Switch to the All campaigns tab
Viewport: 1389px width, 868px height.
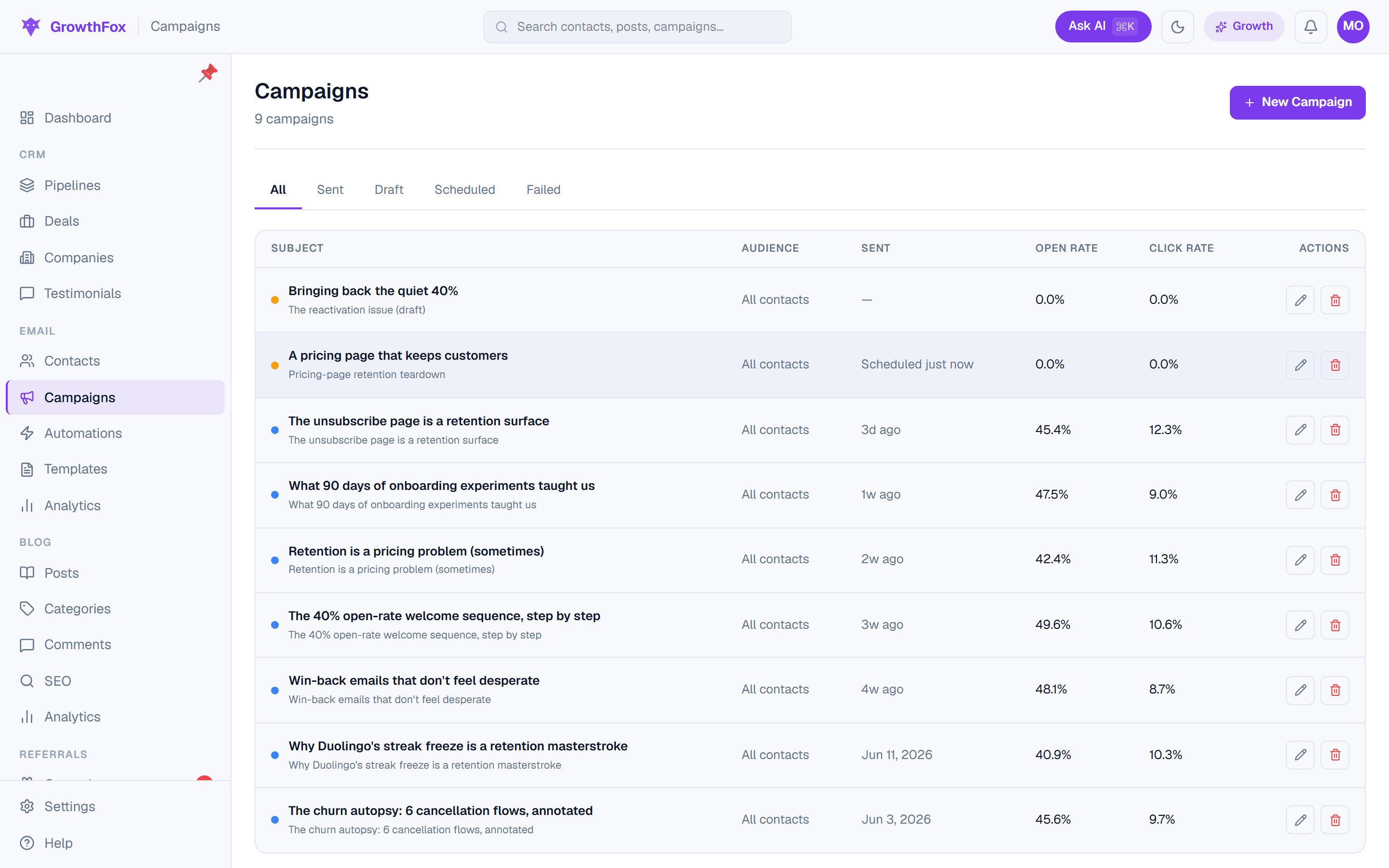[x=278, y=190]
